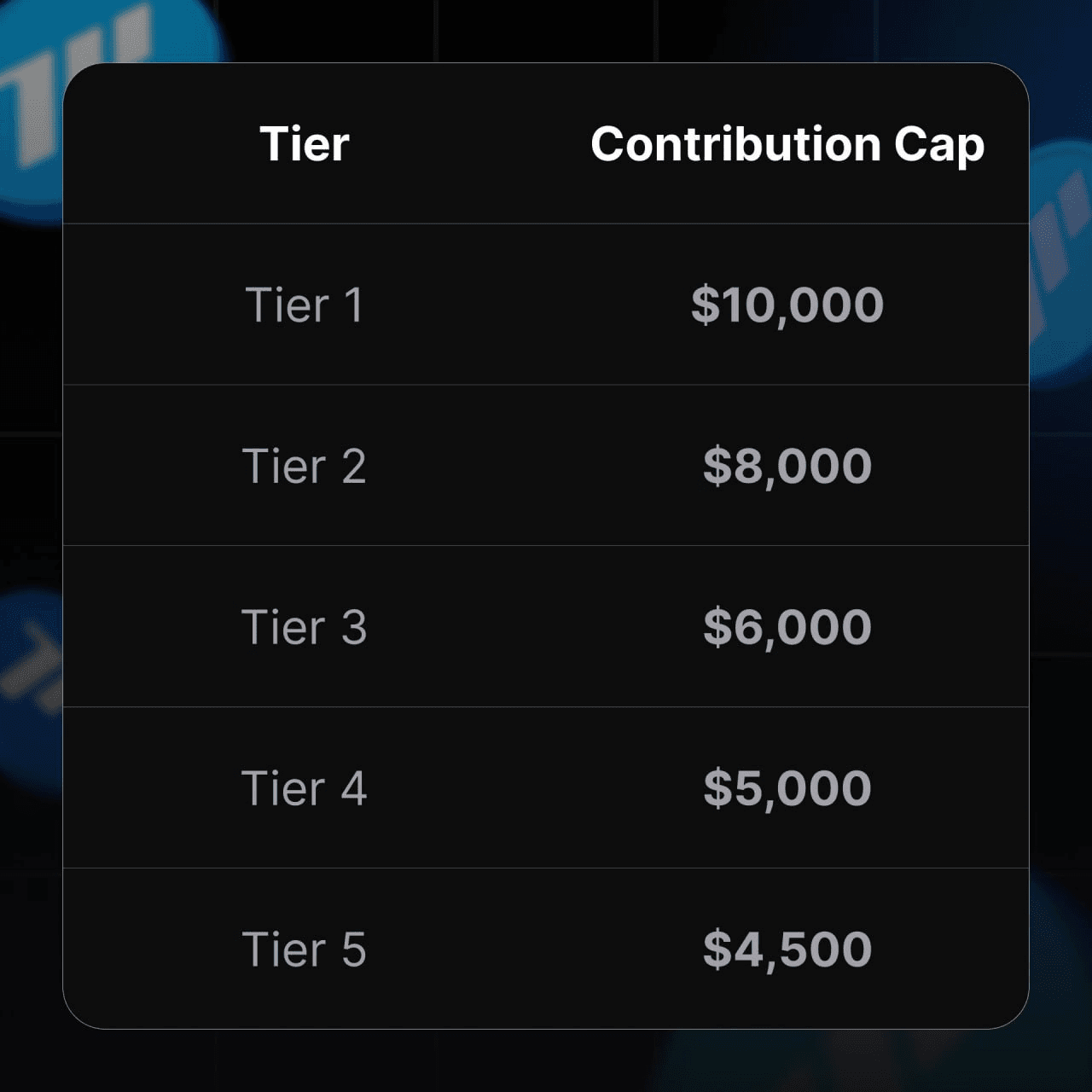Screen dimensions: 1092x1092
Task: Pick the $4,500 contribution cap value
Action: (x=787, y=949)
